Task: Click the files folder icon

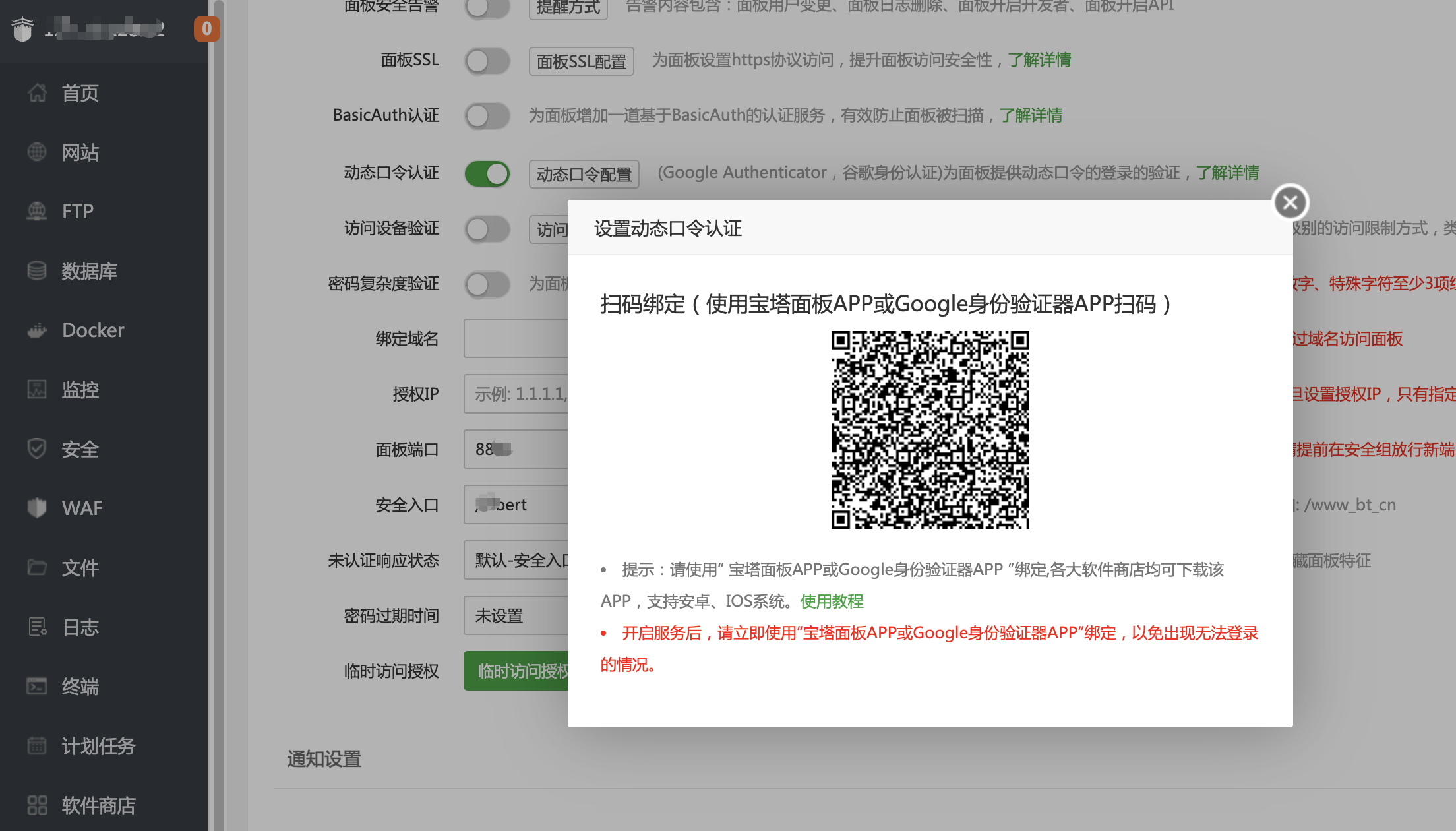Action: pos(37,567)
